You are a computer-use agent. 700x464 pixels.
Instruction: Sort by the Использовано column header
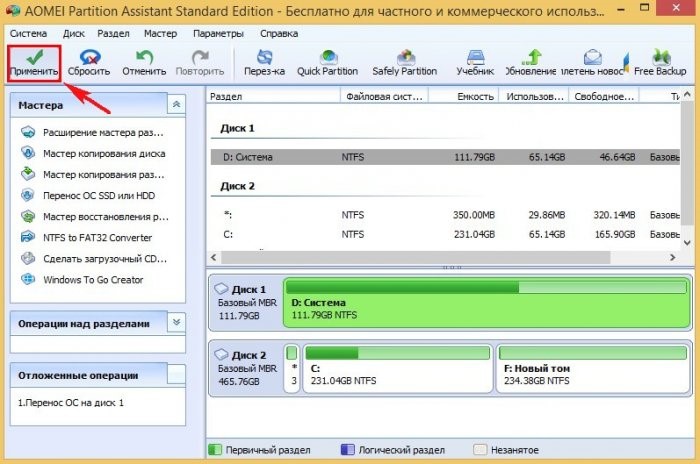click(534, 96)
